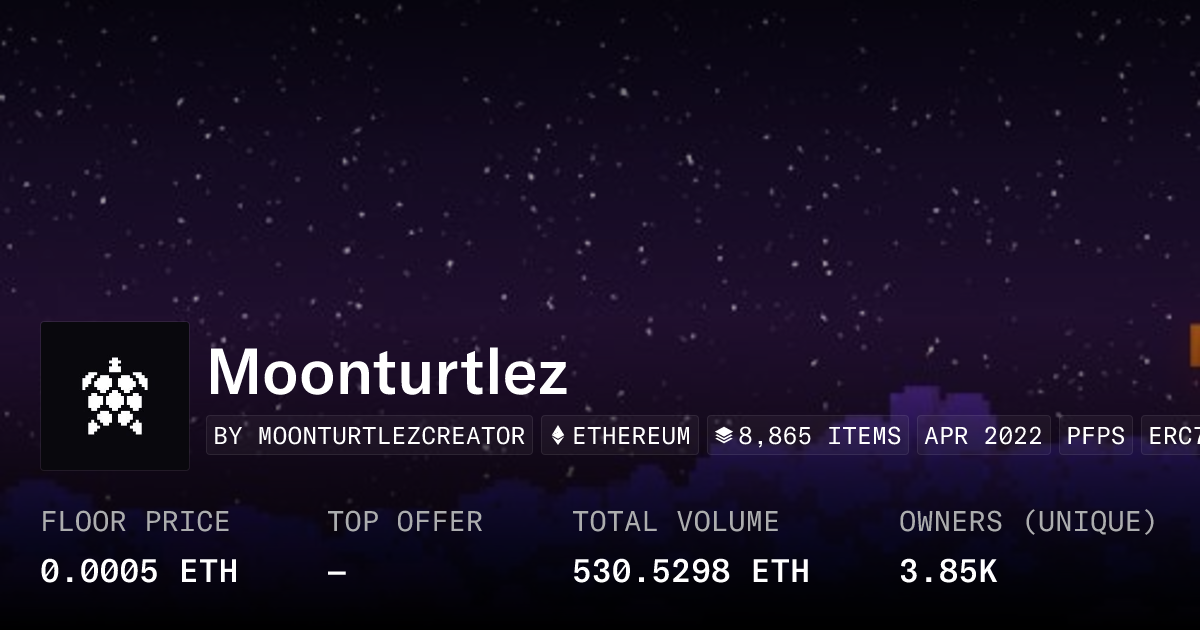Click the FLOOR PRICE label
Viewport: 1200px width, 630px height.
tap(135, 522)
